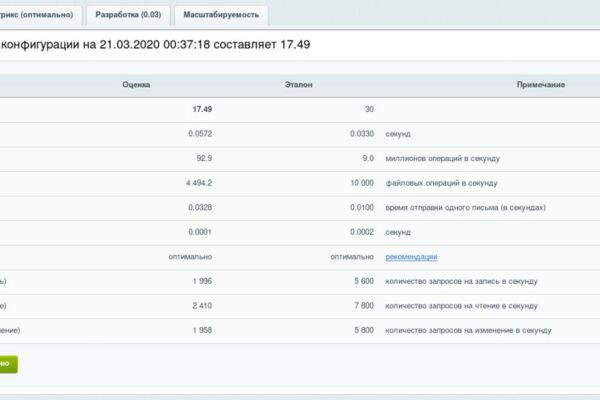The width and height of the screenshot is (600, 400).
Task: Select the reference value 7 800
Action: (364, 306)
